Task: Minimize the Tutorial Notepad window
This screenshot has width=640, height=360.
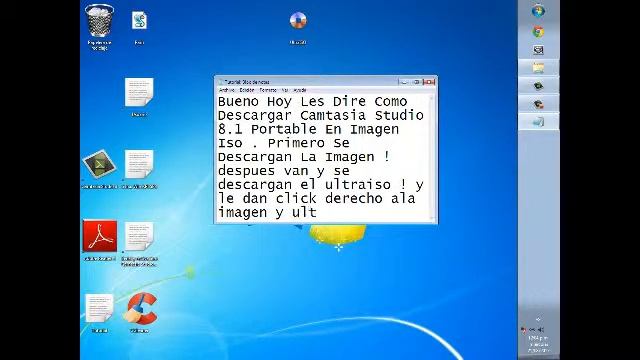Action: pyautogui.click(x=404, y=82)
